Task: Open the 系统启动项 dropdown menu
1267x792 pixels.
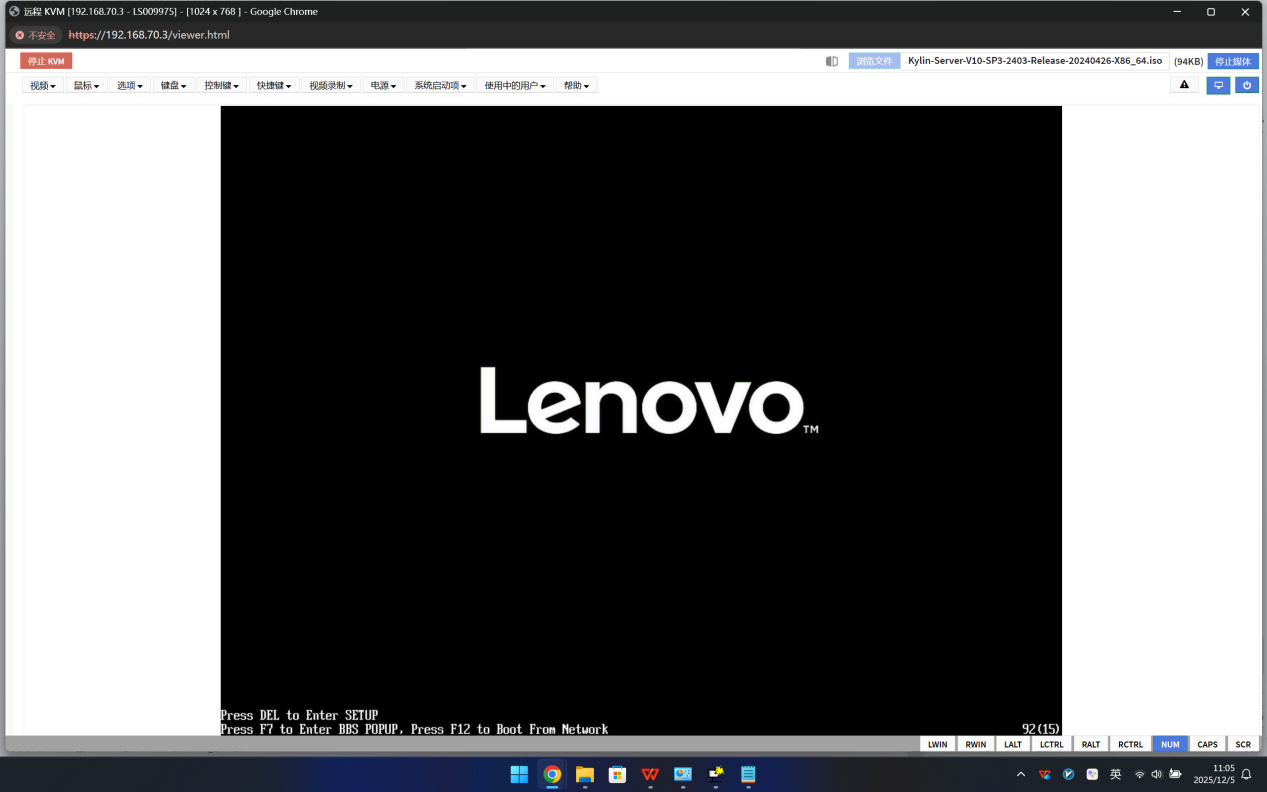Action: [441, 86]
